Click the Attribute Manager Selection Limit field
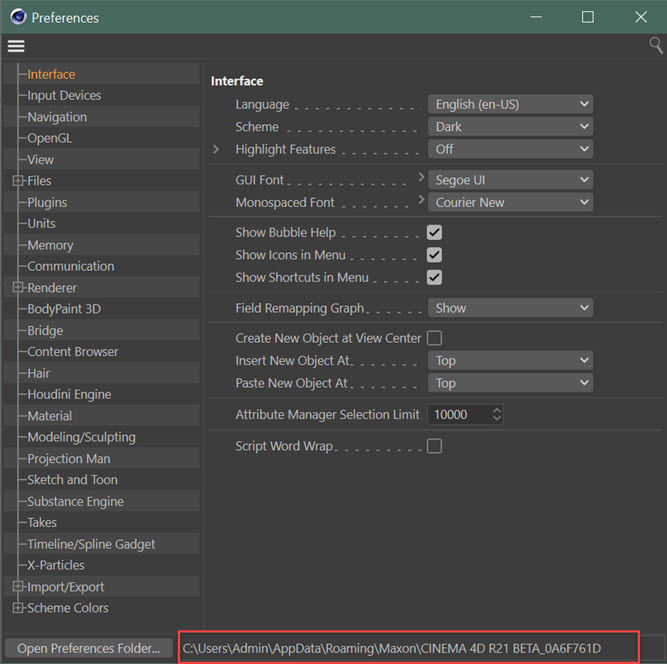 (x=458, y=414)
